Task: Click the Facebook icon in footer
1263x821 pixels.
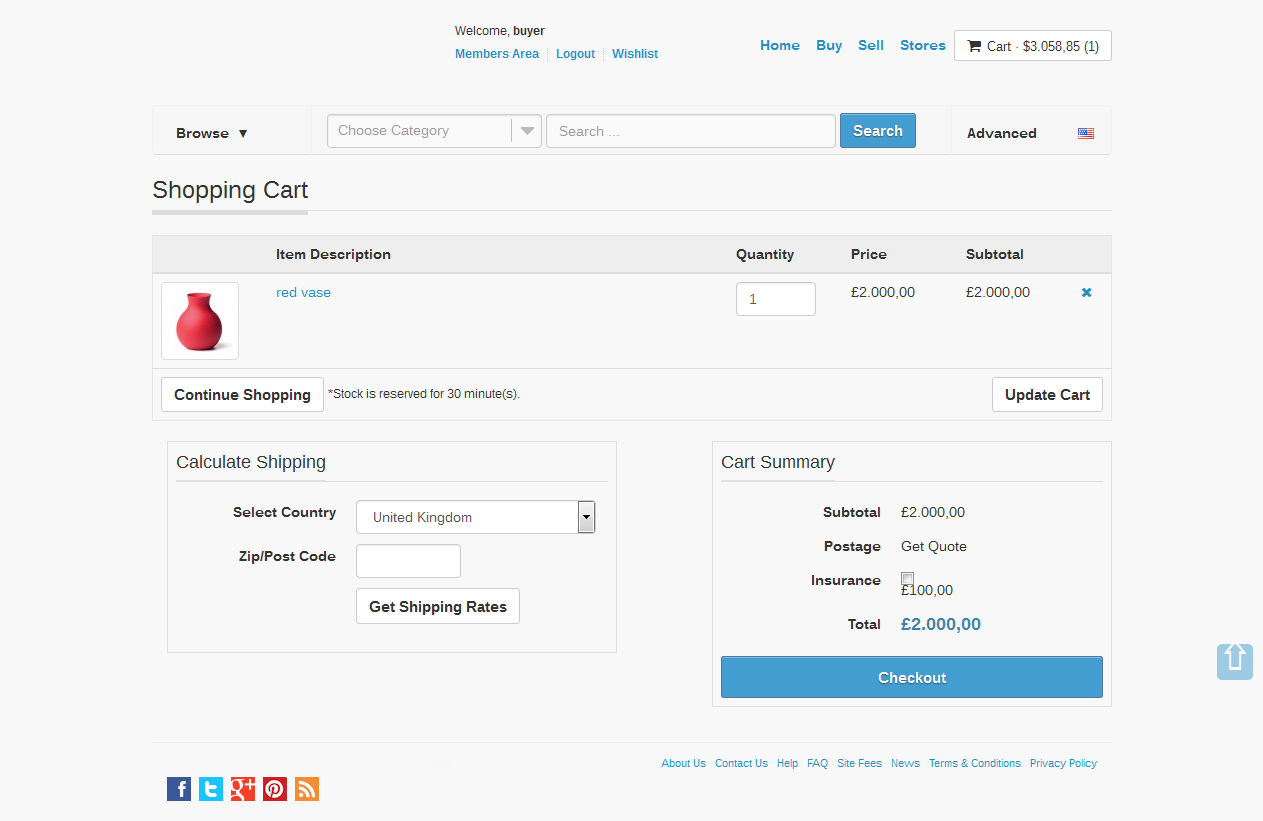Action: pyautogui.click(x=179, y=789)
